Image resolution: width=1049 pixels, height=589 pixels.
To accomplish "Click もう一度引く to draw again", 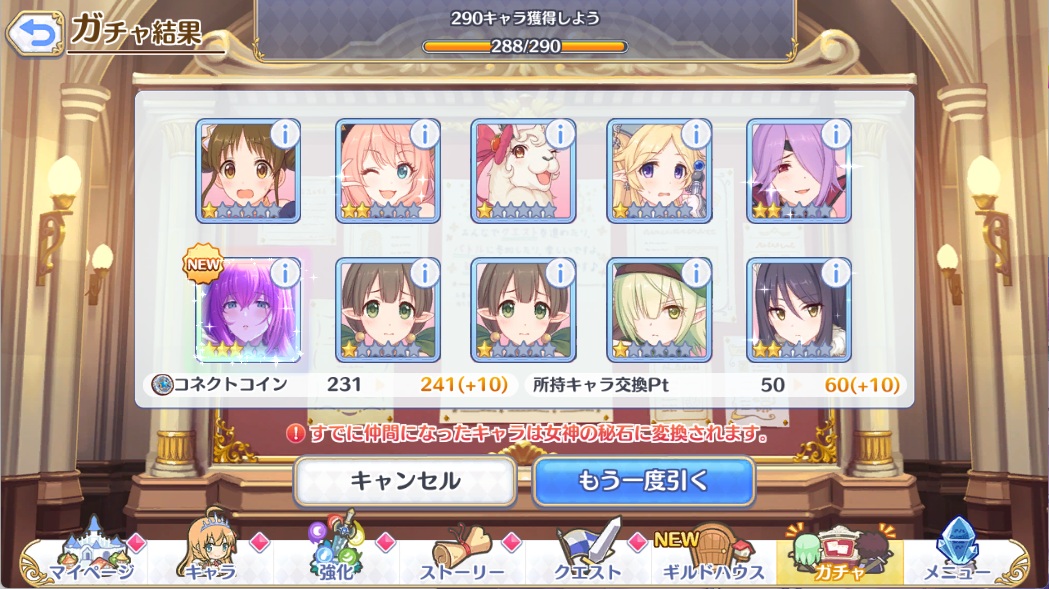I will [644, 481].
